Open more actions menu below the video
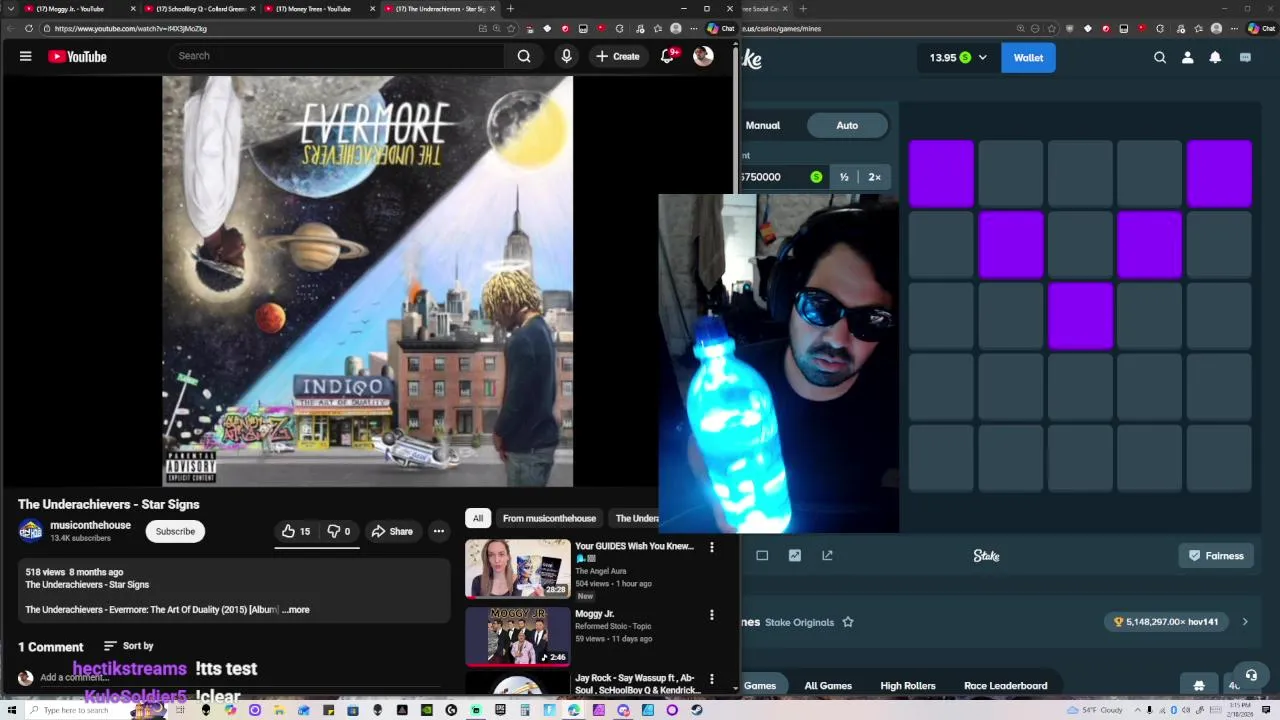This screenshot has height=720, width=1280. point(438,531)
